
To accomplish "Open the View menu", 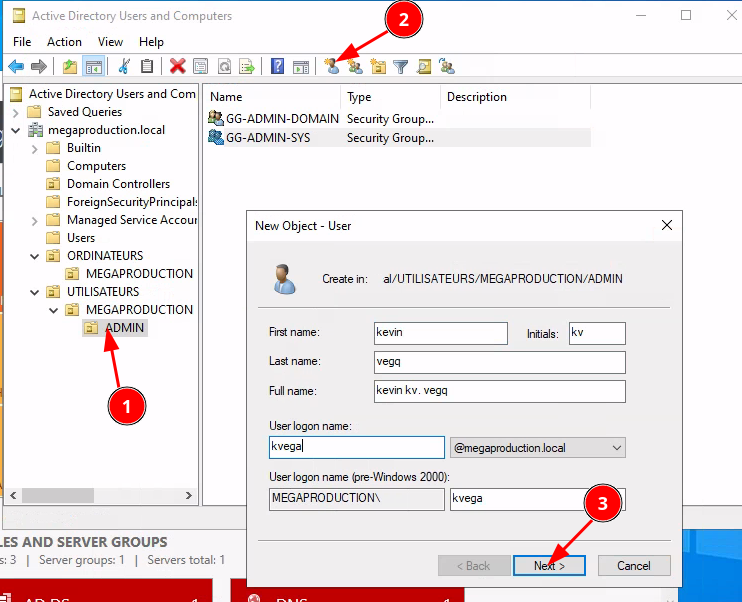I will click(x=110, y=42).
